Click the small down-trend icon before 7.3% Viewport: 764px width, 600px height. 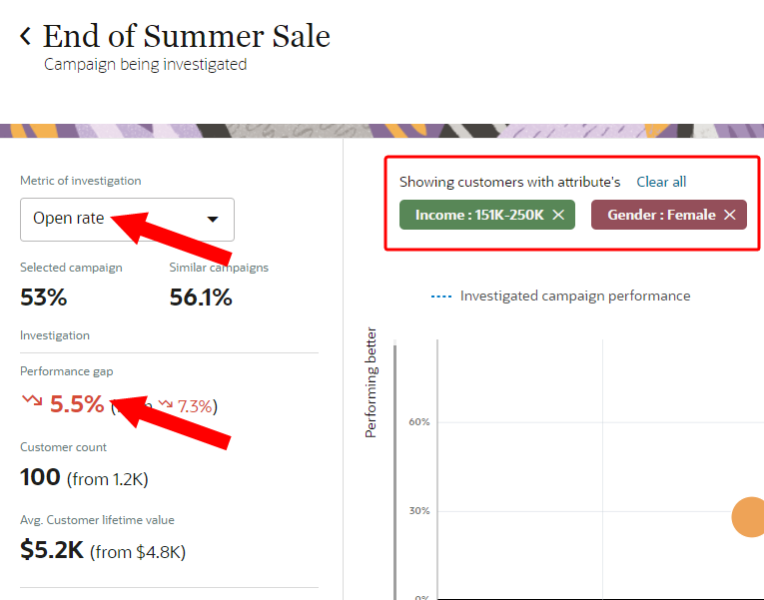point(166,405)
